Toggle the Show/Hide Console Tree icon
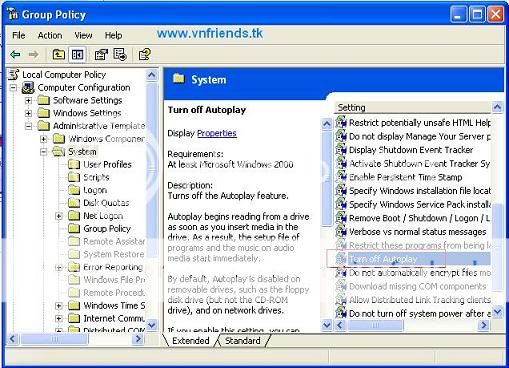Image resolution: width=509 pixels, height=368 pixels. click(x=77, y=54)
